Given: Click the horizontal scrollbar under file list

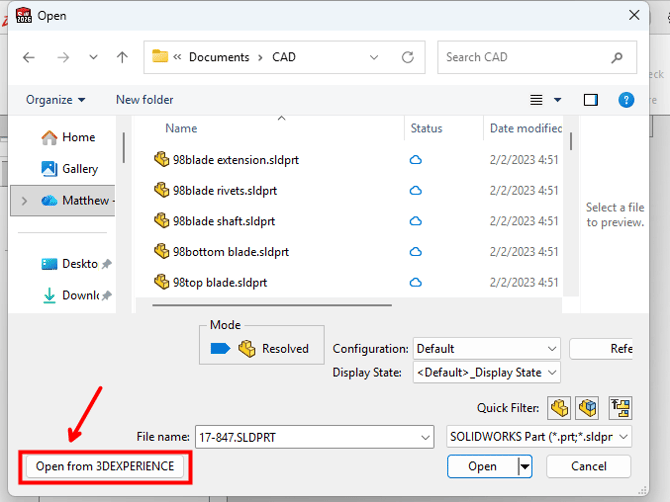Looking at the screenshot, I should (272, 305).
